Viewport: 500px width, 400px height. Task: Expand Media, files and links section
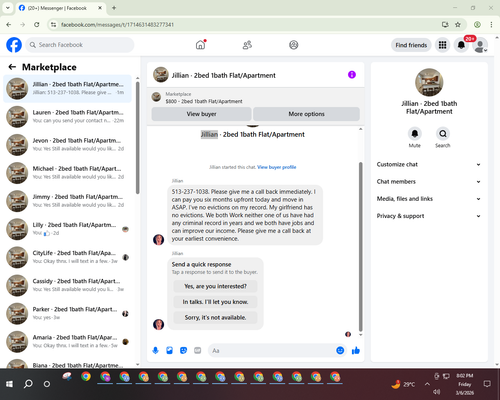(429, 199)
